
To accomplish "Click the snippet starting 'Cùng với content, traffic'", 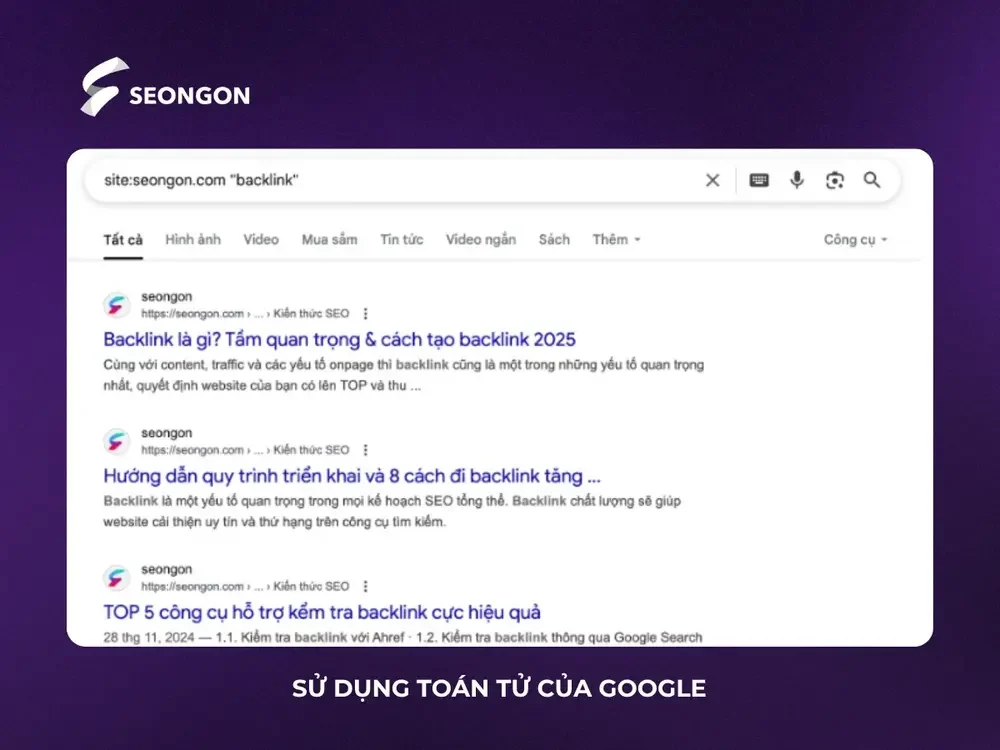I will (x=404, y=375).
